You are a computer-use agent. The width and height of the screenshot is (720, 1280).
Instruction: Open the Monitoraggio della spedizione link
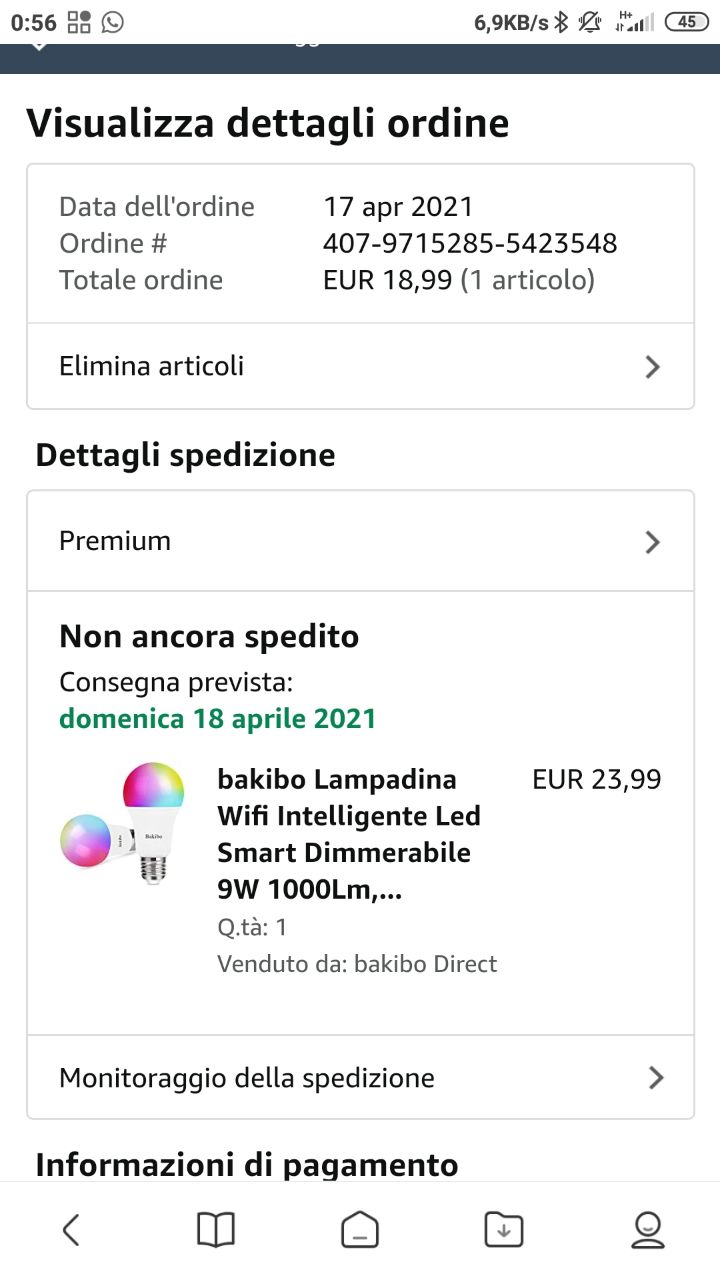tap(247, 1078)
